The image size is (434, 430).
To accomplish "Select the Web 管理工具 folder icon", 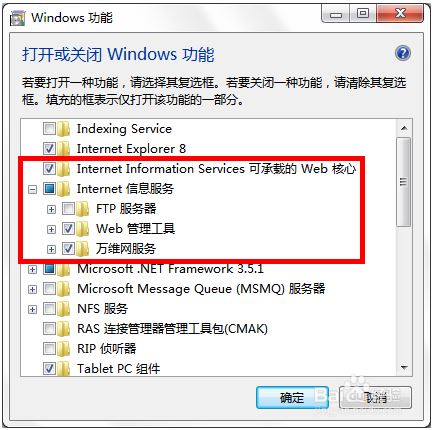I will (x=82, y=229).
